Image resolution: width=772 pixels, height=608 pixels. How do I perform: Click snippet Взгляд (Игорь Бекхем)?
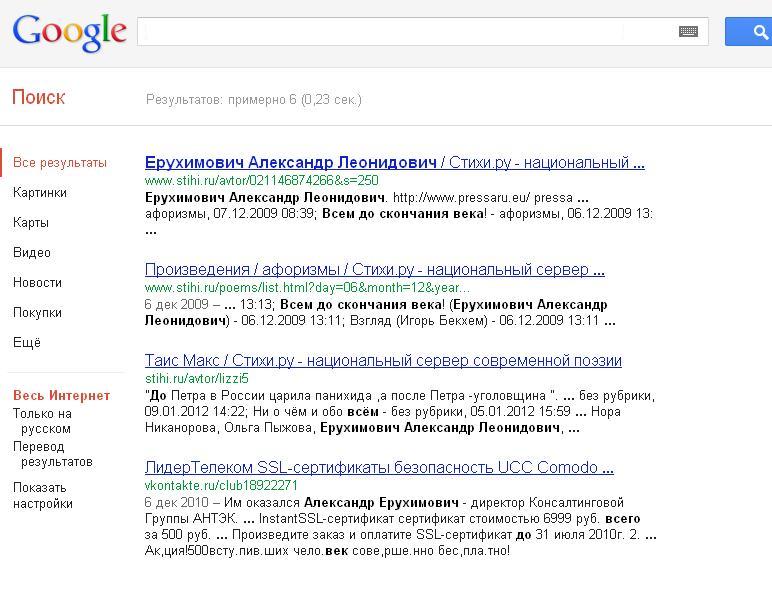[x=418, y=321]
